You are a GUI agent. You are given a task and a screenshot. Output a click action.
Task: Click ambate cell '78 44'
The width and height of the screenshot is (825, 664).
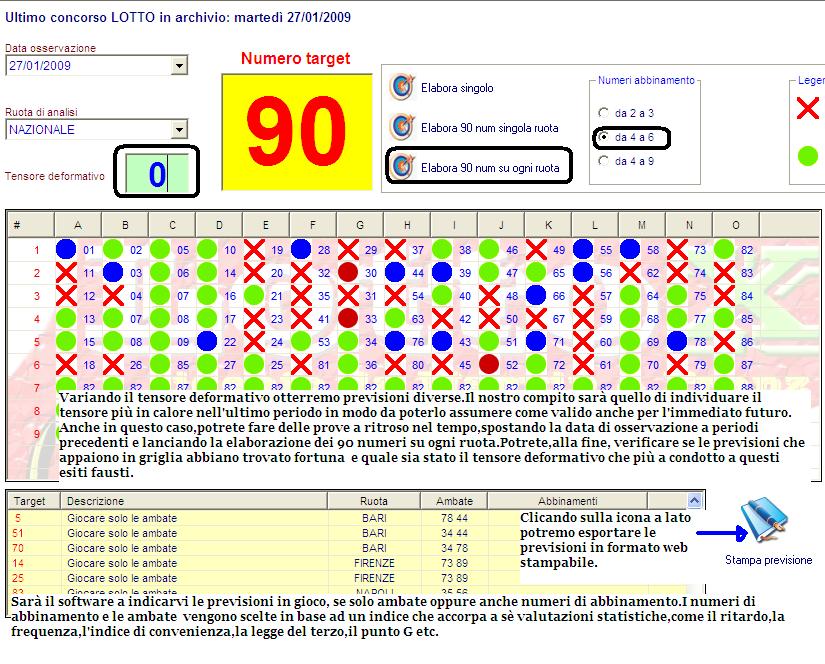click(x=454, y=518)
